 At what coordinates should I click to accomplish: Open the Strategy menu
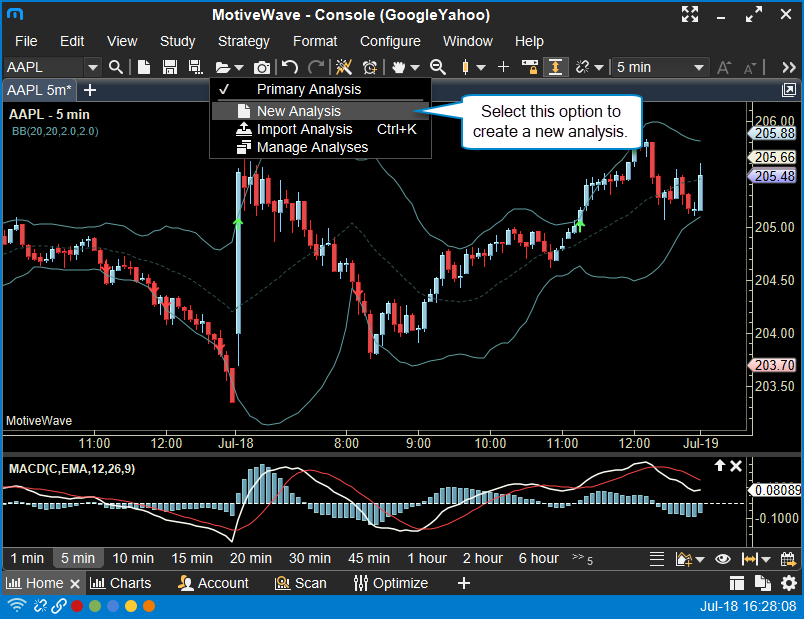(x=243, y=41)
